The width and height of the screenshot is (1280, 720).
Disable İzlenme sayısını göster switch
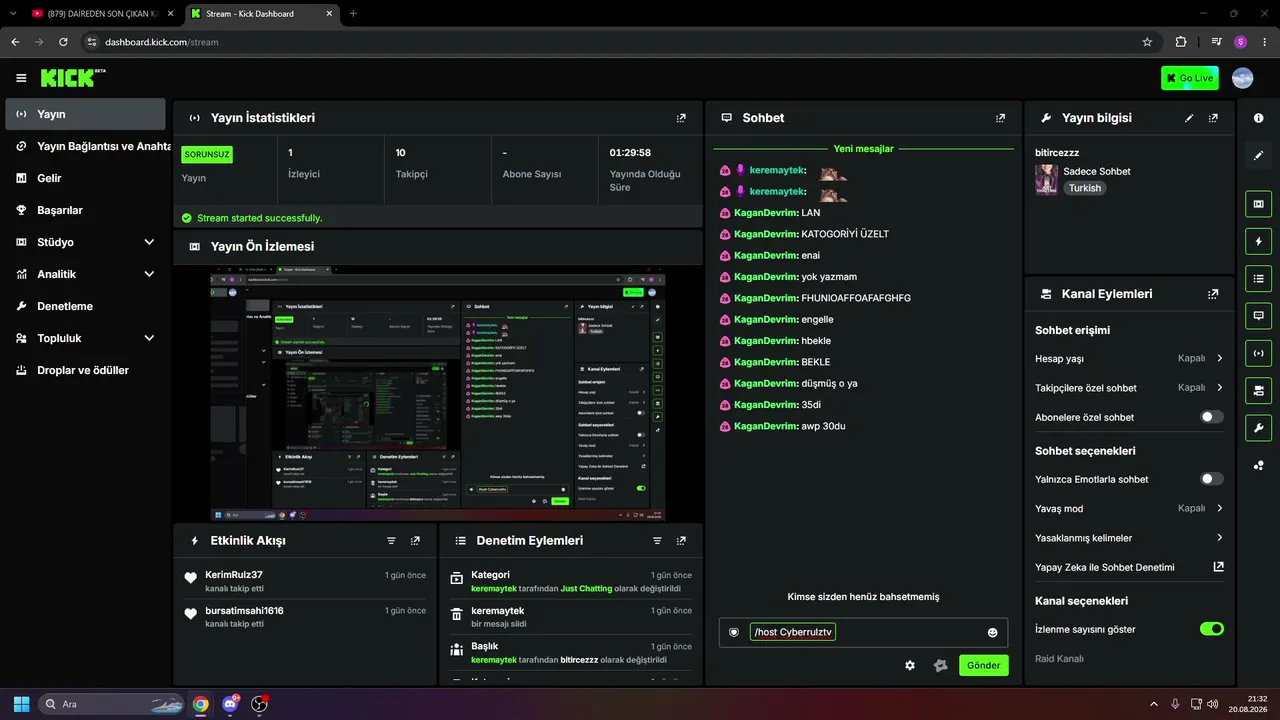pyautogui.click(x=1211, y=629)
